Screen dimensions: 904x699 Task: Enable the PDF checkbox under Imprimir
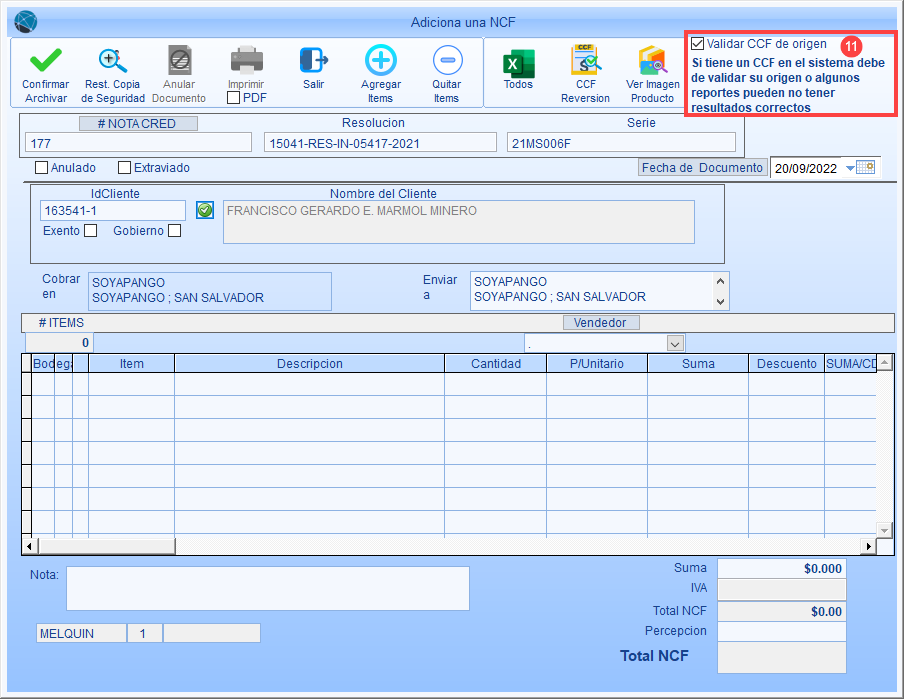[x=233, y=98]
